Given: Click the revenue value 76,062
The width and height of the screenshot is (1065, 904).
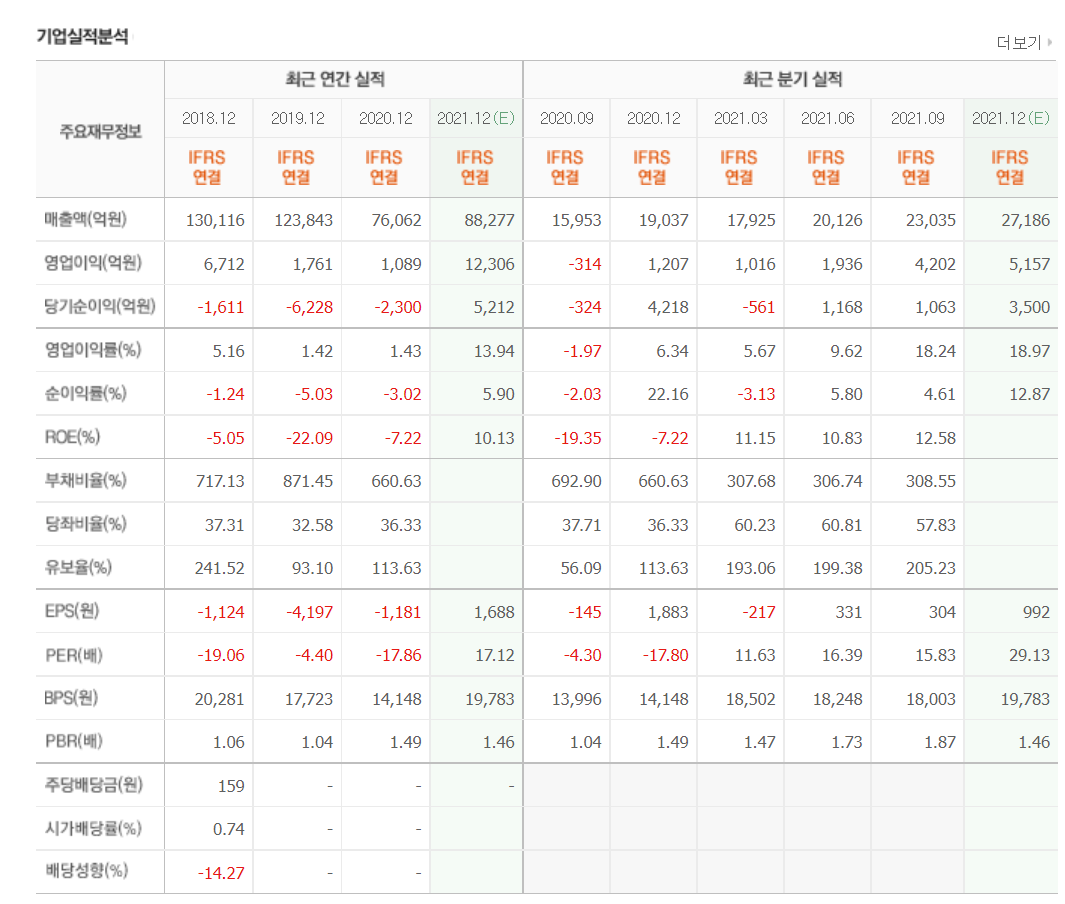Looking at the screenshot, I should pos(397,220).
